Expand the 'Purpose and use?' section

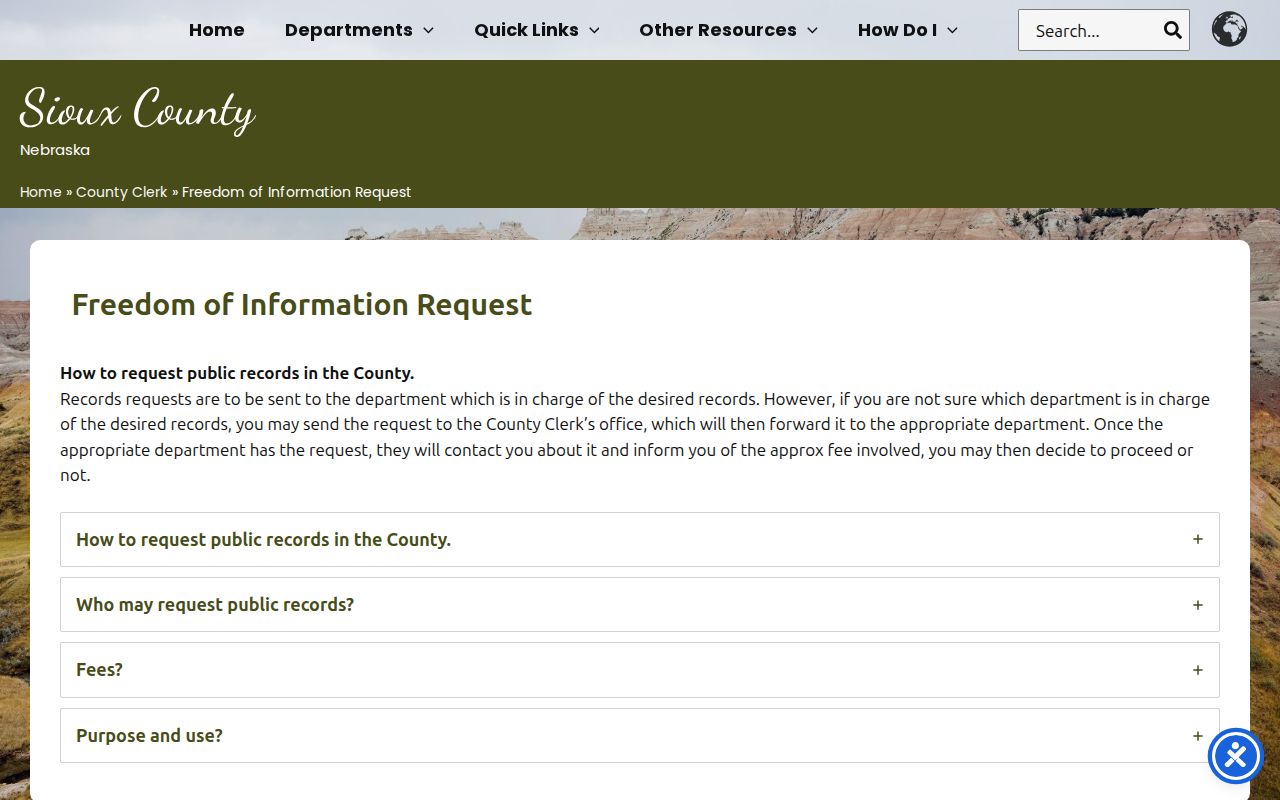[640, 736]
